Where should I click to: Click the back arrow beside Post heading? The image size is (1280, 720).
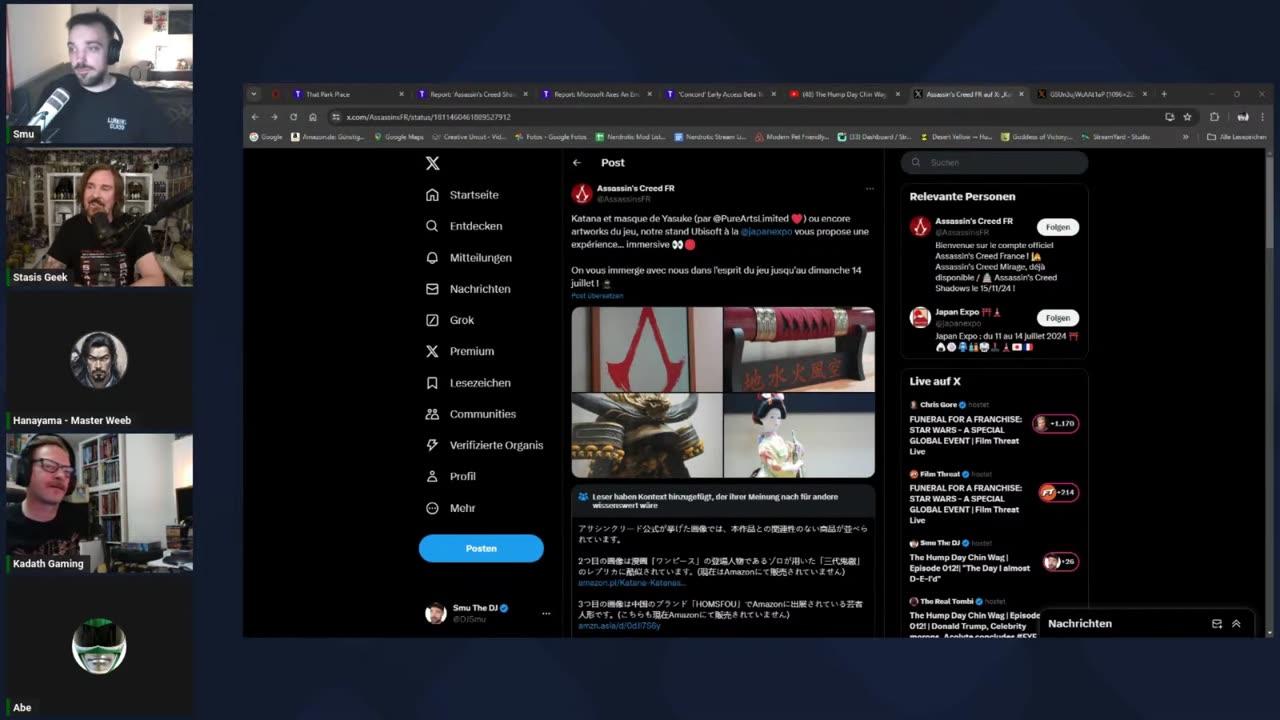pyautogui.click(x=577, y=162)
